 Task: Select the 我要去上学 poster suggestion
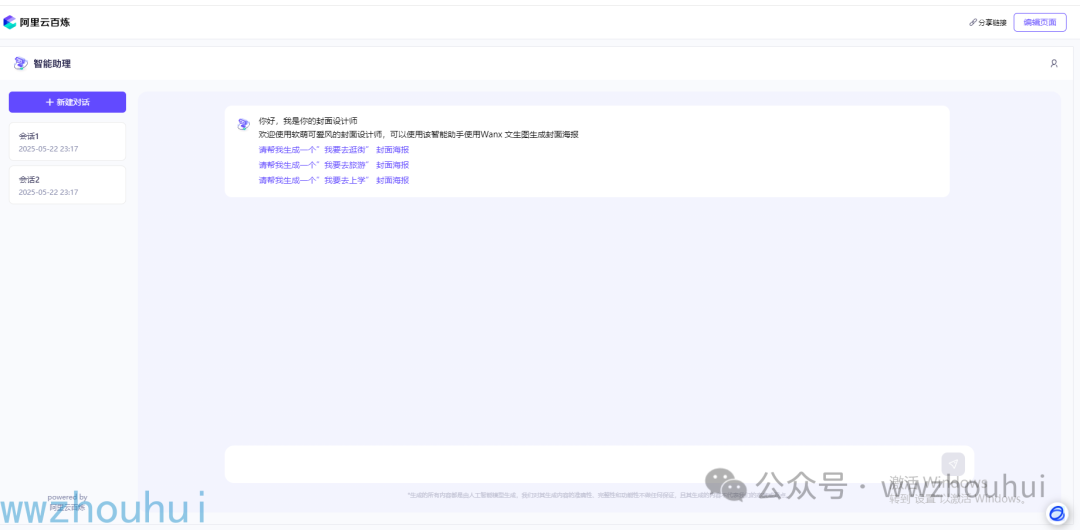click(334, 180)
